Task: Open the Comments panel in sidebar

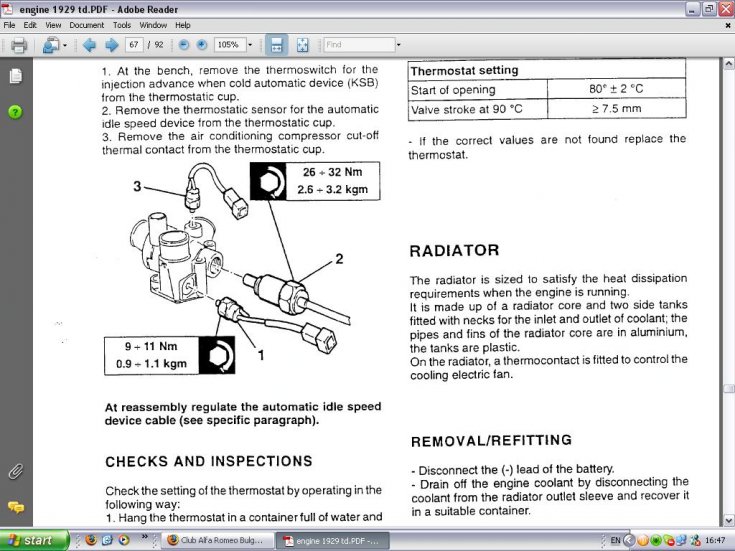Action: (15, 507)
